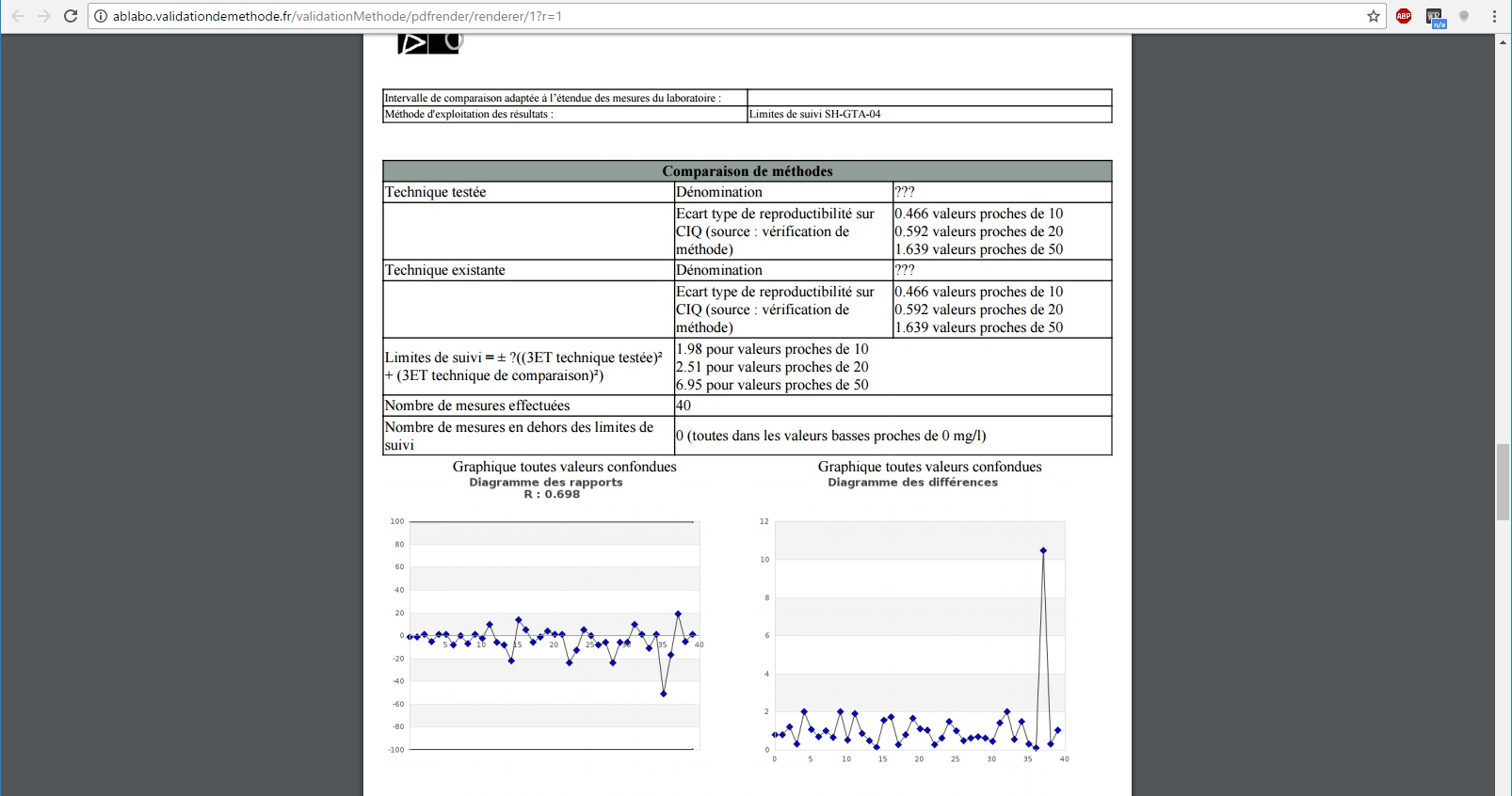Screen dimensions: 1512x796
Task: Click the lowest point in rapports chart
Action: point(664,693)
